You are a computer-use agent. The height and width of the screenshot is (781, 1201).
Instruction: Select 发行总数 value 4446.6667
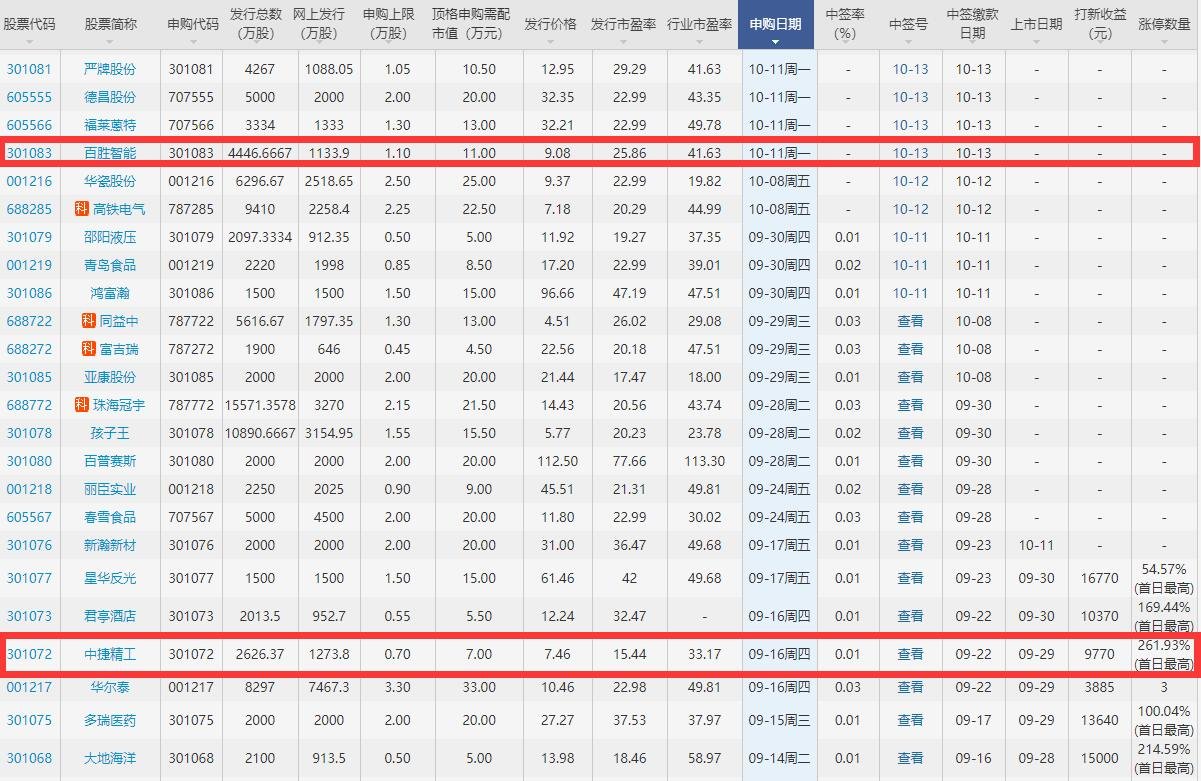[260, 153]
